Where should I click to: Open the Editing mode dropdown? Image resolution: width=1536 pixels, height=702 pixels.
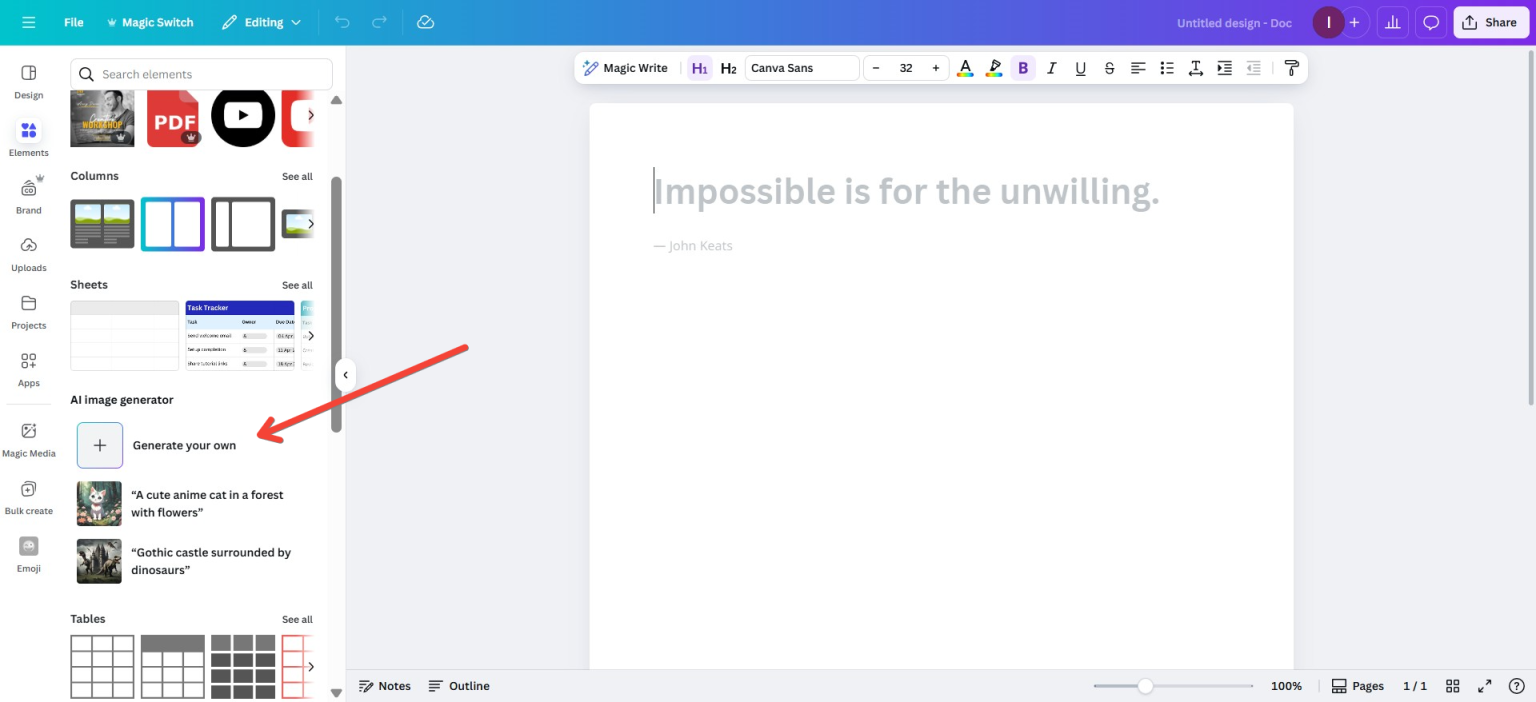pyautogui.click(x=261, y=22)
